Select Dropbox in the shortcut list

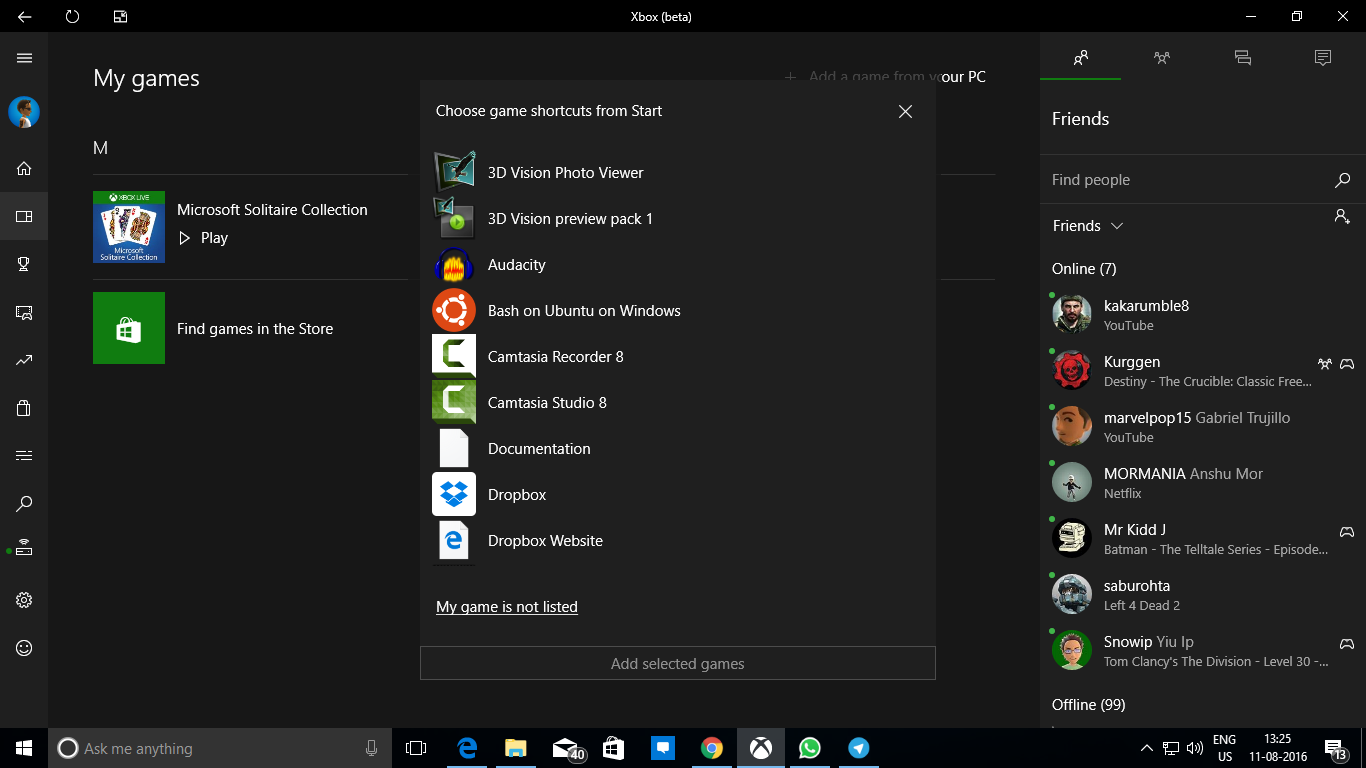point(678,494)
